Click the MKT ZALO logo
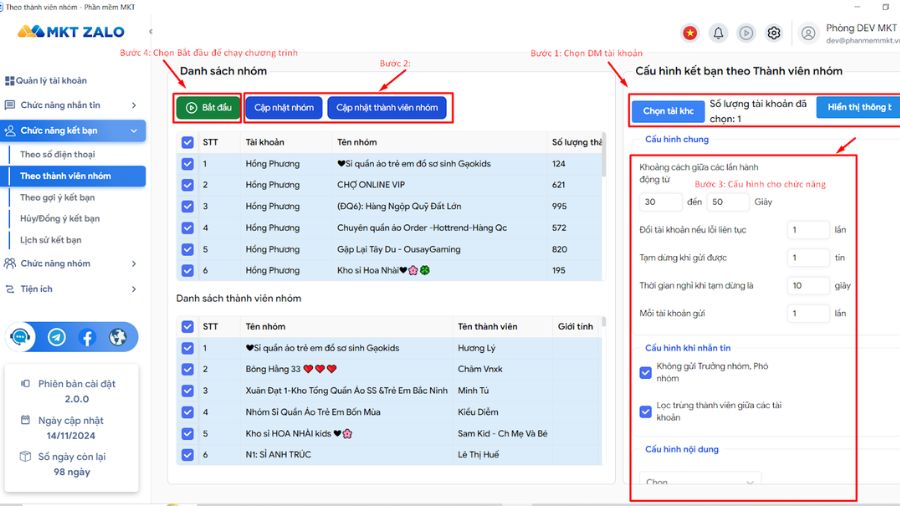This screenshot has width=900, height=506. coord(71,32)
